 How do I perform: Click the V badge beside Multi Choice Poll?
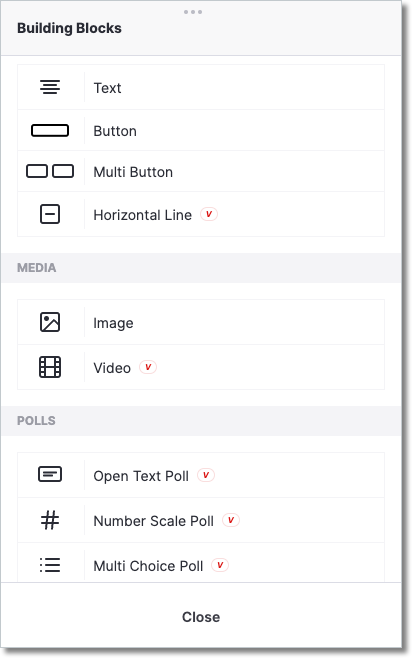[x=220, y=565]
